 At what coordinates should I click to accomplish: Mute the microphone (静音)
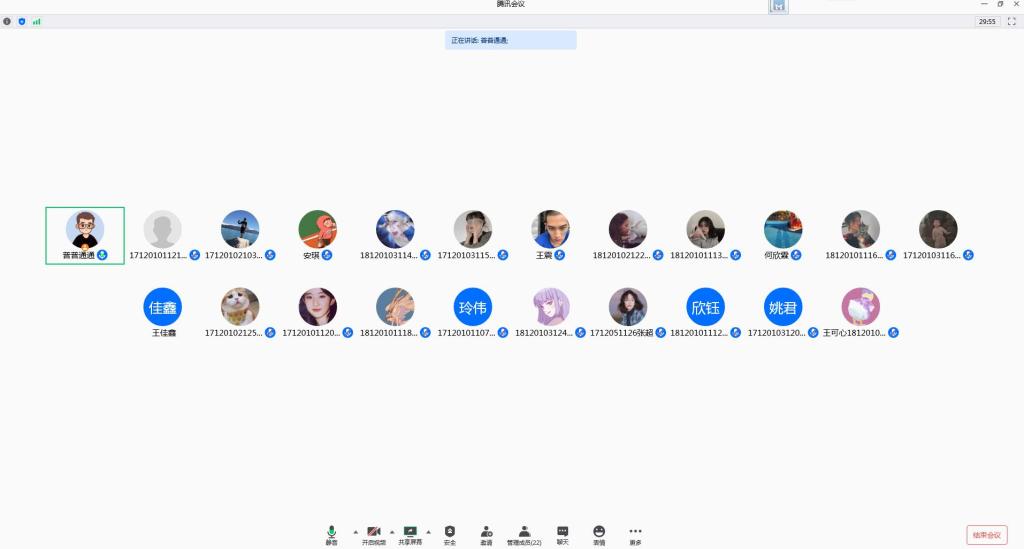[x=331, y=534]
